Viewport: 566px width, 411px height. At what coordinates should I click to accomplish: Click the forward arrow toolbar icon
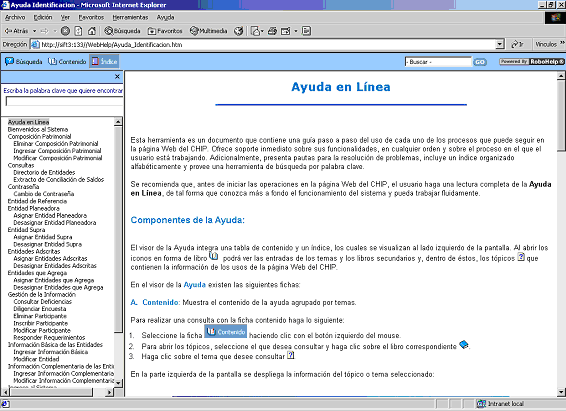click(x=44, y=31)
